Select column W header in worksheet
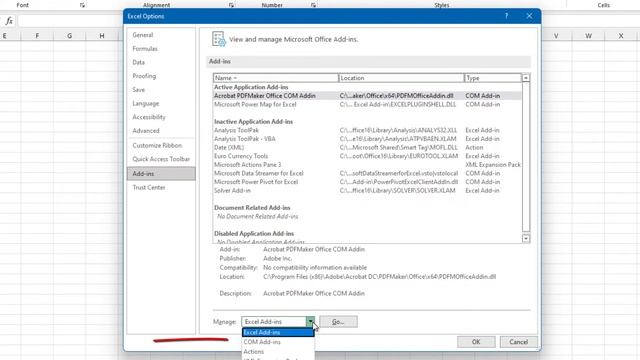The image size is (640, 360). click(589, 36)
